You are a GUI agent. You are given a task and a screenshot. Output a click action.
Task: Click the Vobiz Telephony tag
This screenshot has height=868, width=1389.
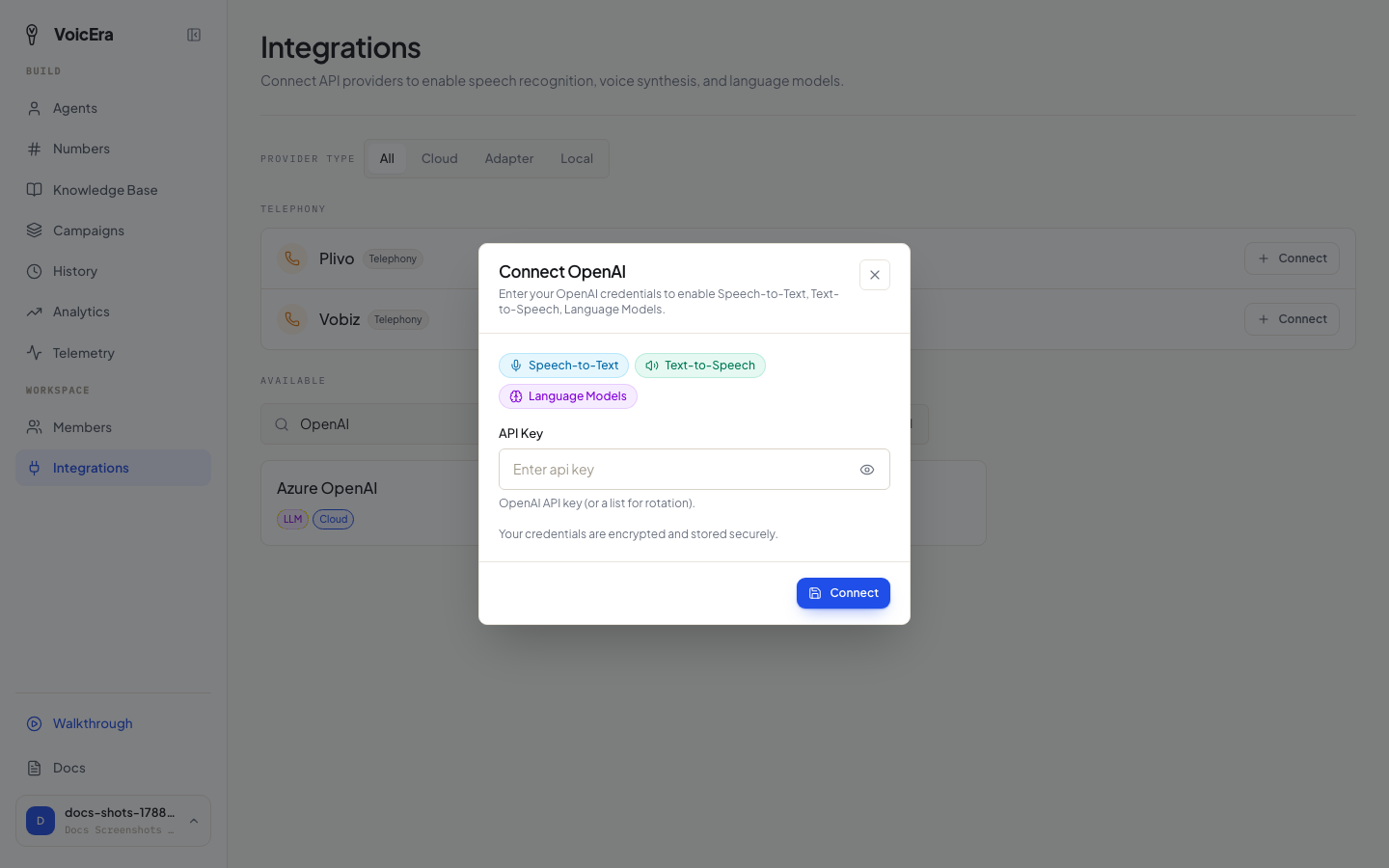(398, 319)
